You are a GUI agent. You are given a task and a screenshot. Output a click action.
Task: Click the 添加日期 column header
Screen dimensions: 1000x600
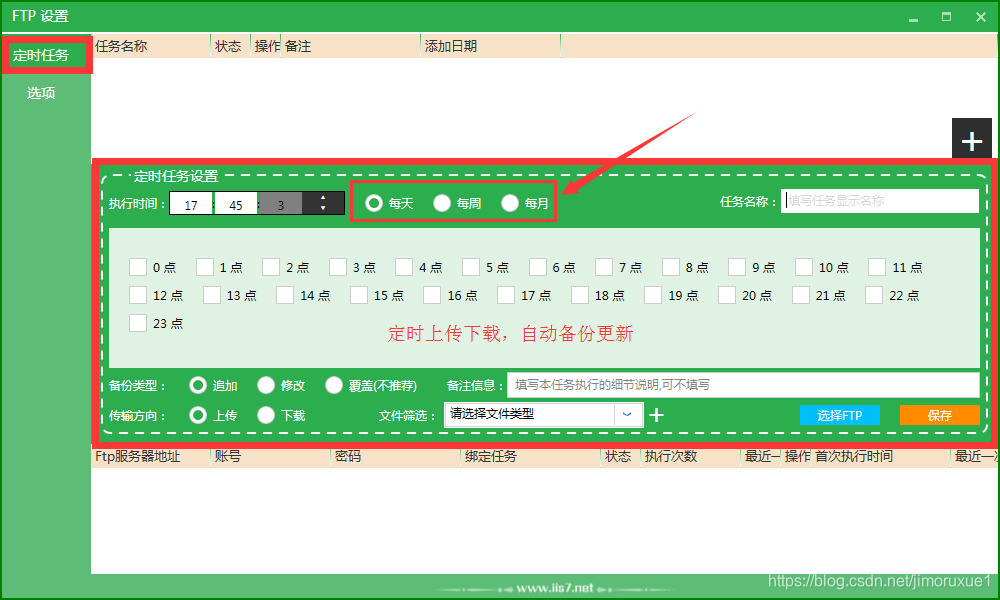tap(490, 46)
